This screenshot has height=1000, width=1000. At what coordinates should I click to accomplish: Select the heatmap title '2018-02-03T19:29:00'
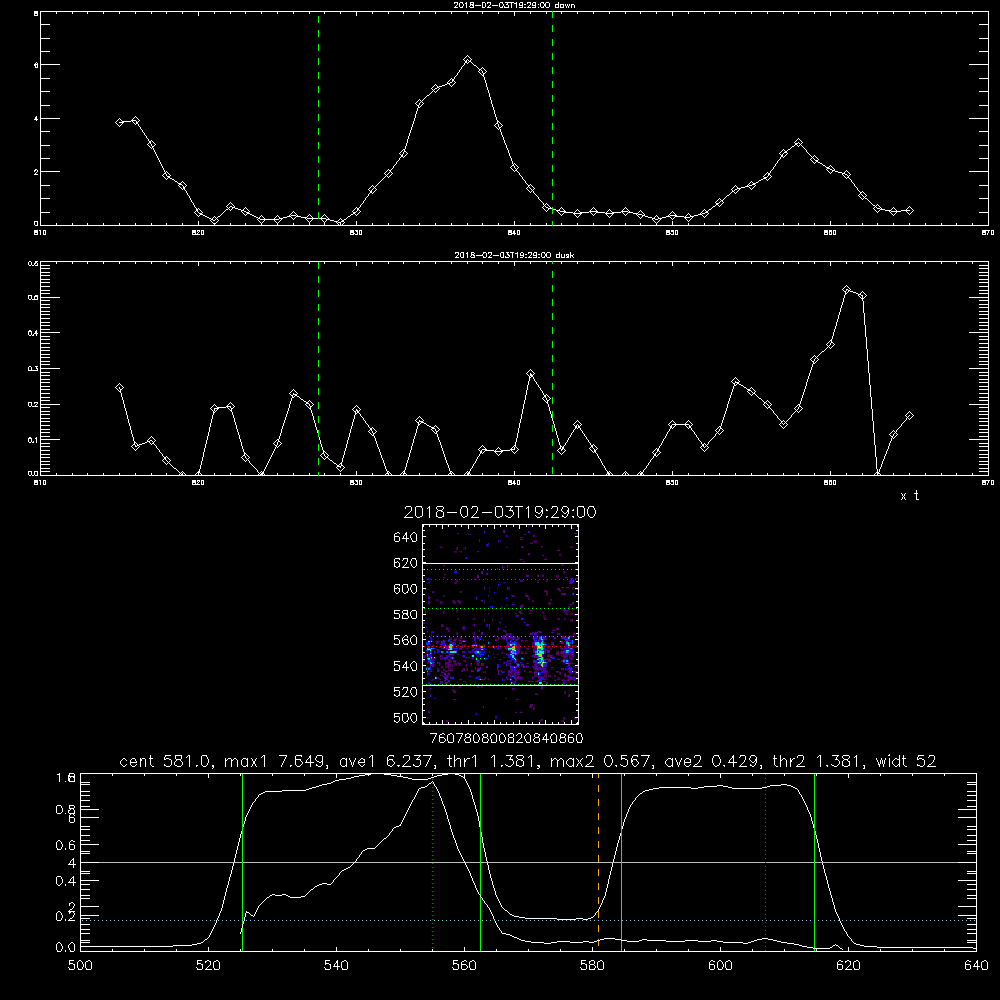tap(500, 512)
